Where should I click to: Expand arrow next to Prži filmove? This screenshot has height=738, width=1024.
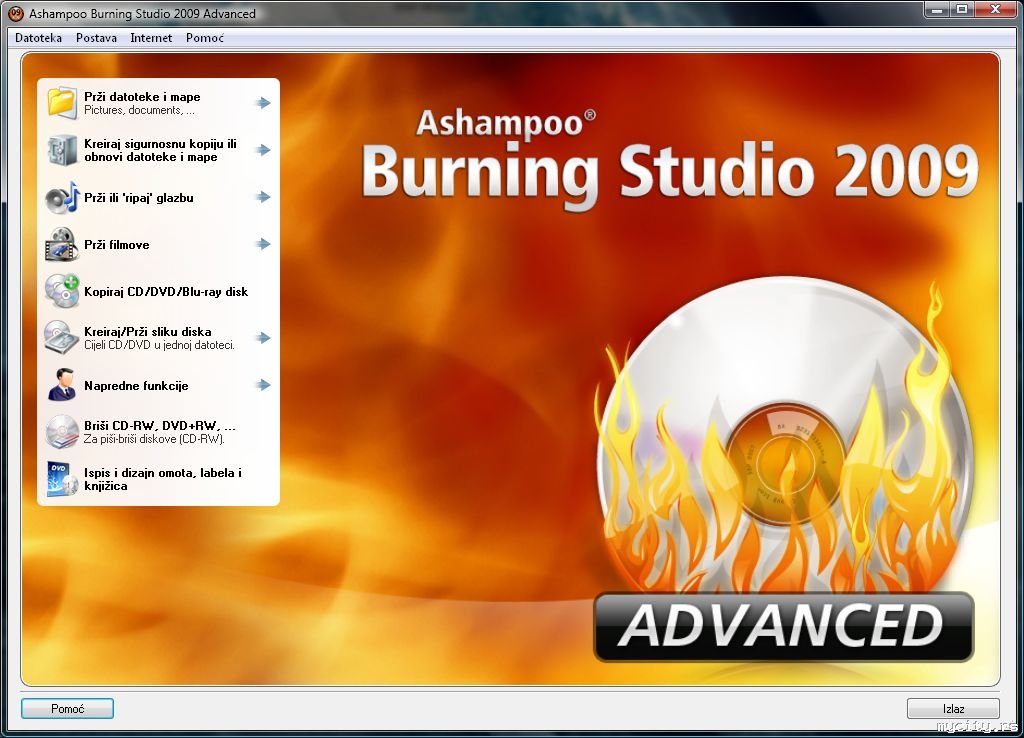click(263, 244)
